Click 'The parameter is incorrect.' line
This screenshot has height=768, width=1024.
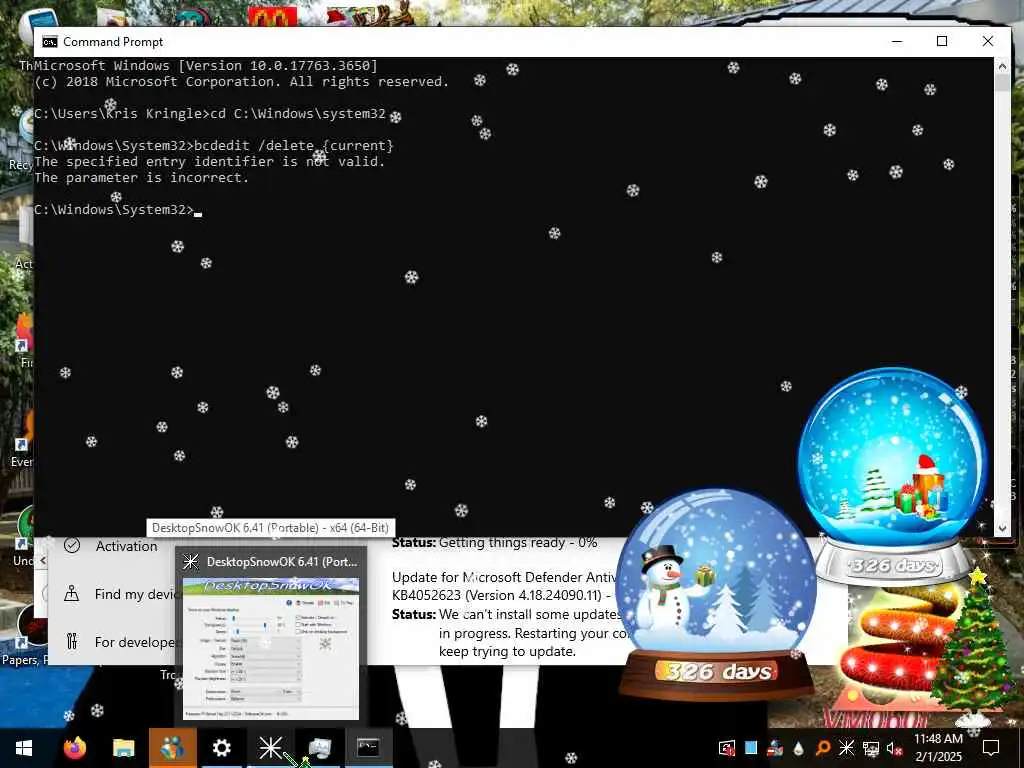(141, 178)
